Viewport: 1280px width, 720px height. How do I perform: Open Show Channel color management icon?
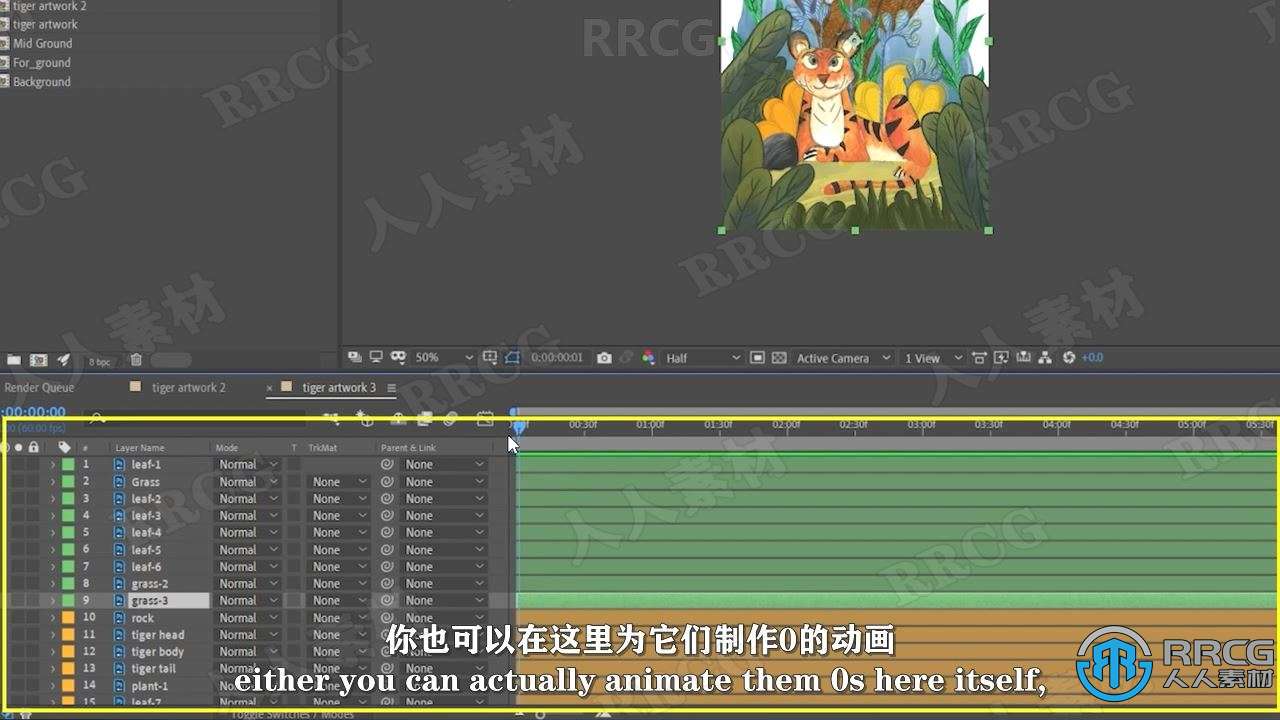click(x=648, y=357)
